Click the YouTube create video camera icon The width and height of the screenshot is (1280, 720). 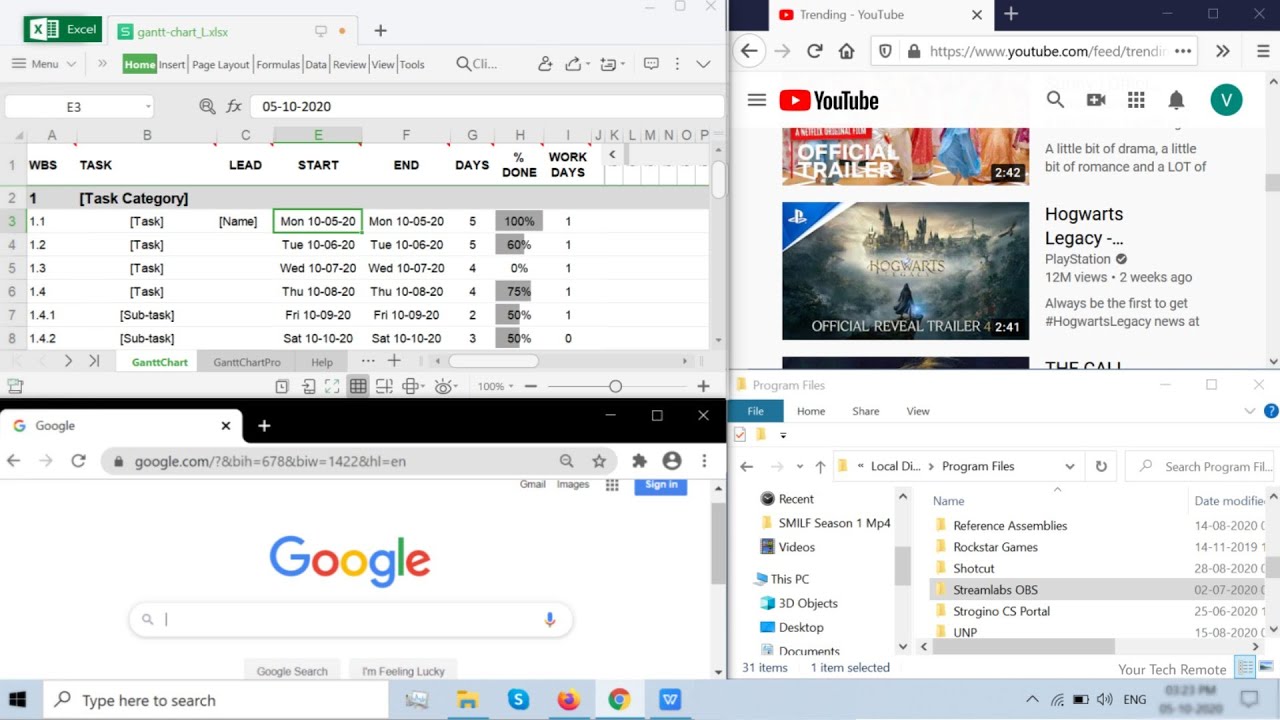pos(1096,100)
